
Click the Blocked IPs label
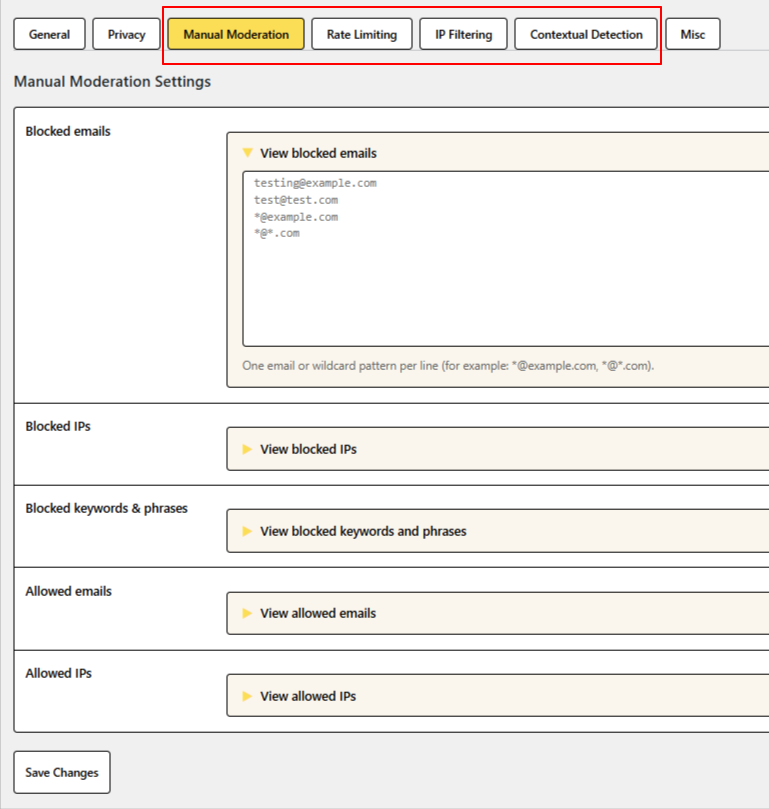click(x=58, y=426)
